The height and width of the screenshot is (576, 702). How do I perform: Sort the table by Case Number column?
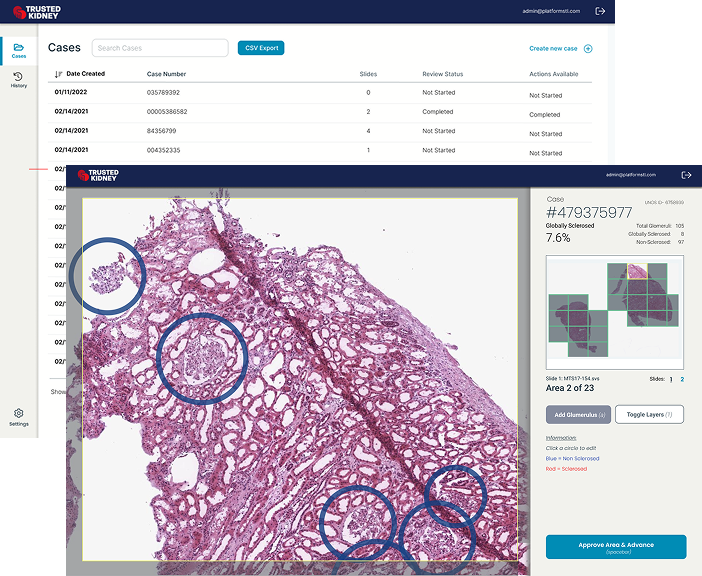166,74
